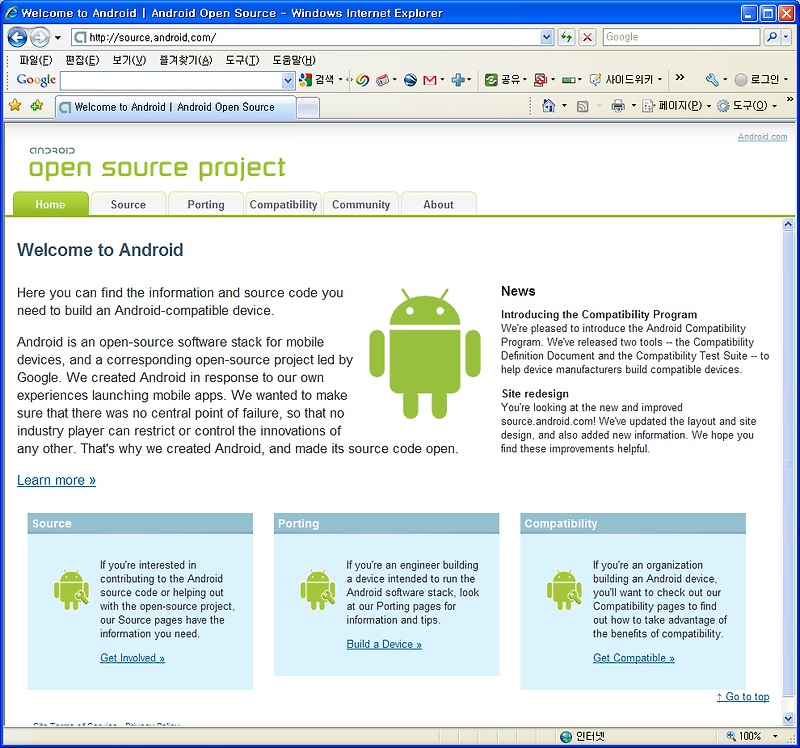View RSS feeds using the feed icon
This screenshot has width=800, height=748.
click(581, 105)
